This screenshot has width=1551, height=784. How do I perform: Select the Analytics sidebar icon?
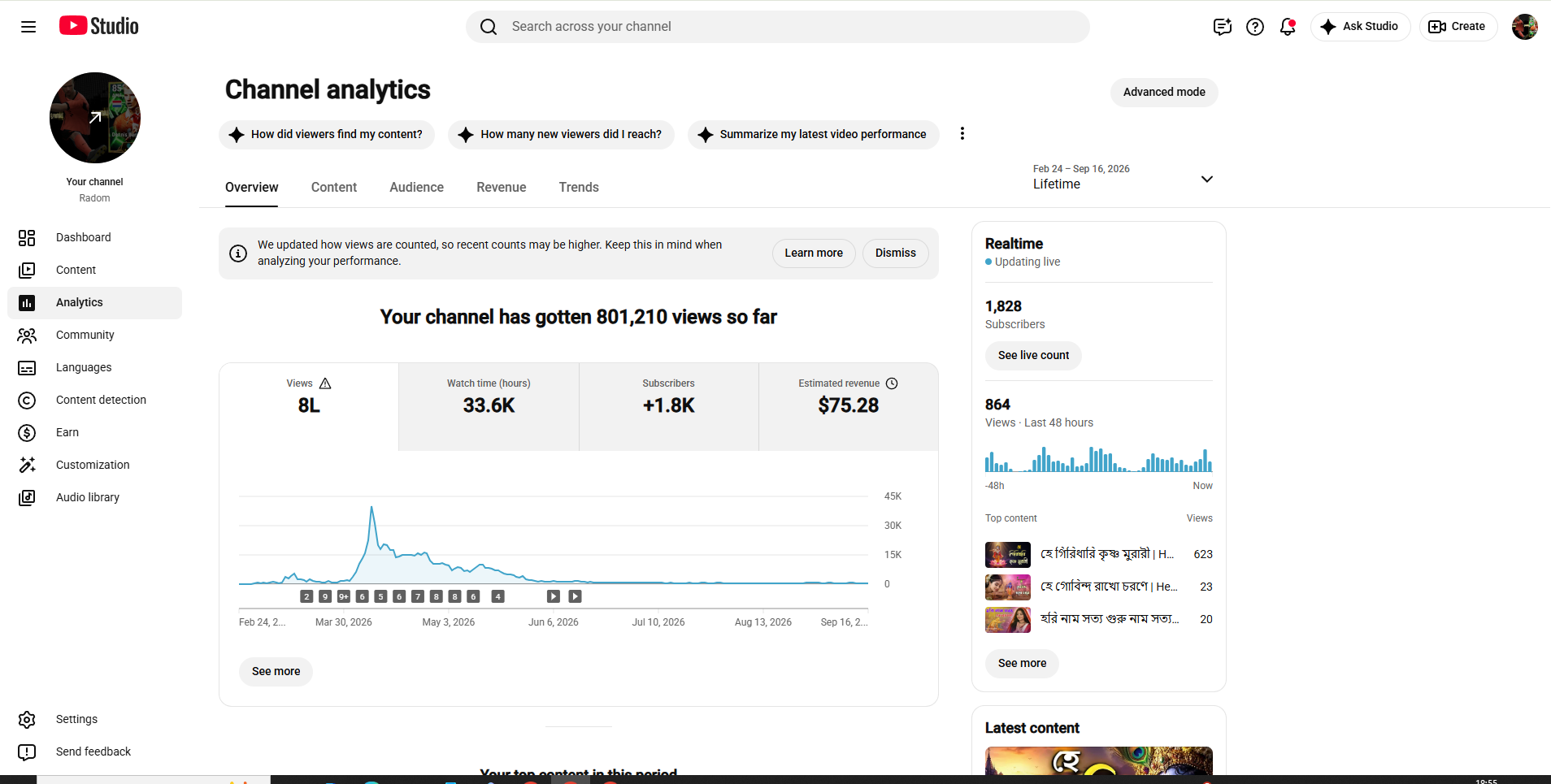(x=27, y=302)
